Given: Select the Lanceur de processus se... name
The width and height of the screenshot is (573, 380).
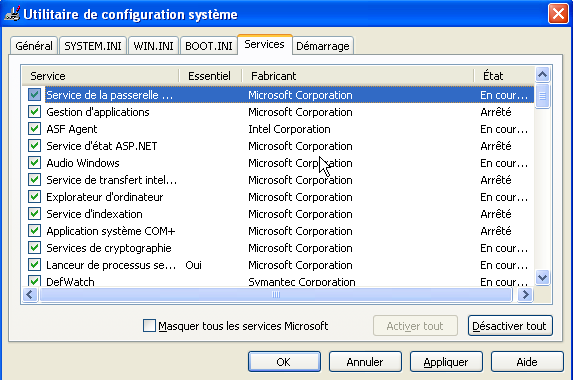Looking at the screenshot, I should [111, 265].
